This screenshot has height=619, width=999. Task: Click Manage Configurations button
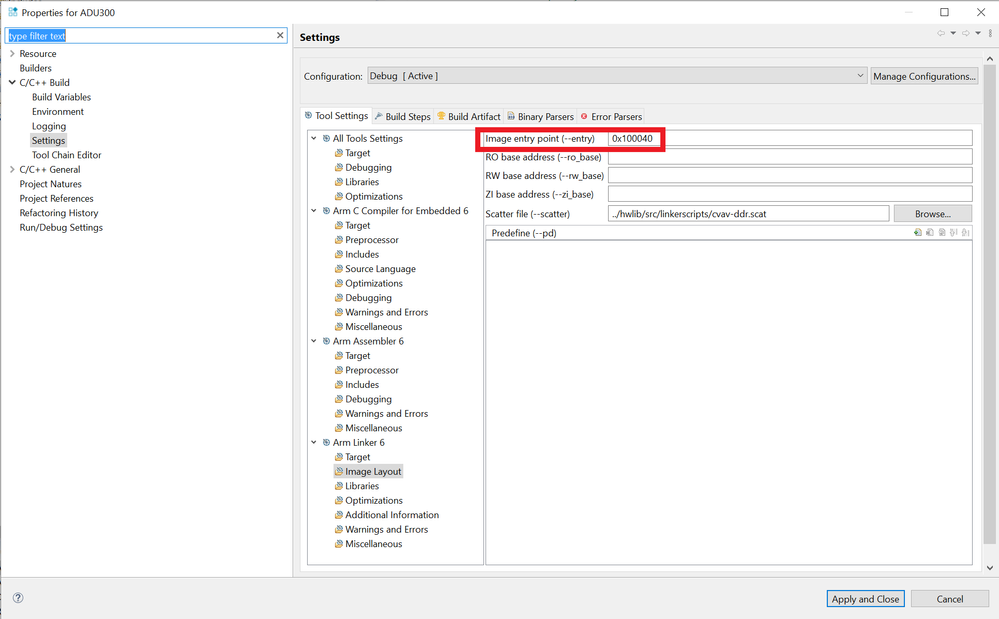click(924, 76)
